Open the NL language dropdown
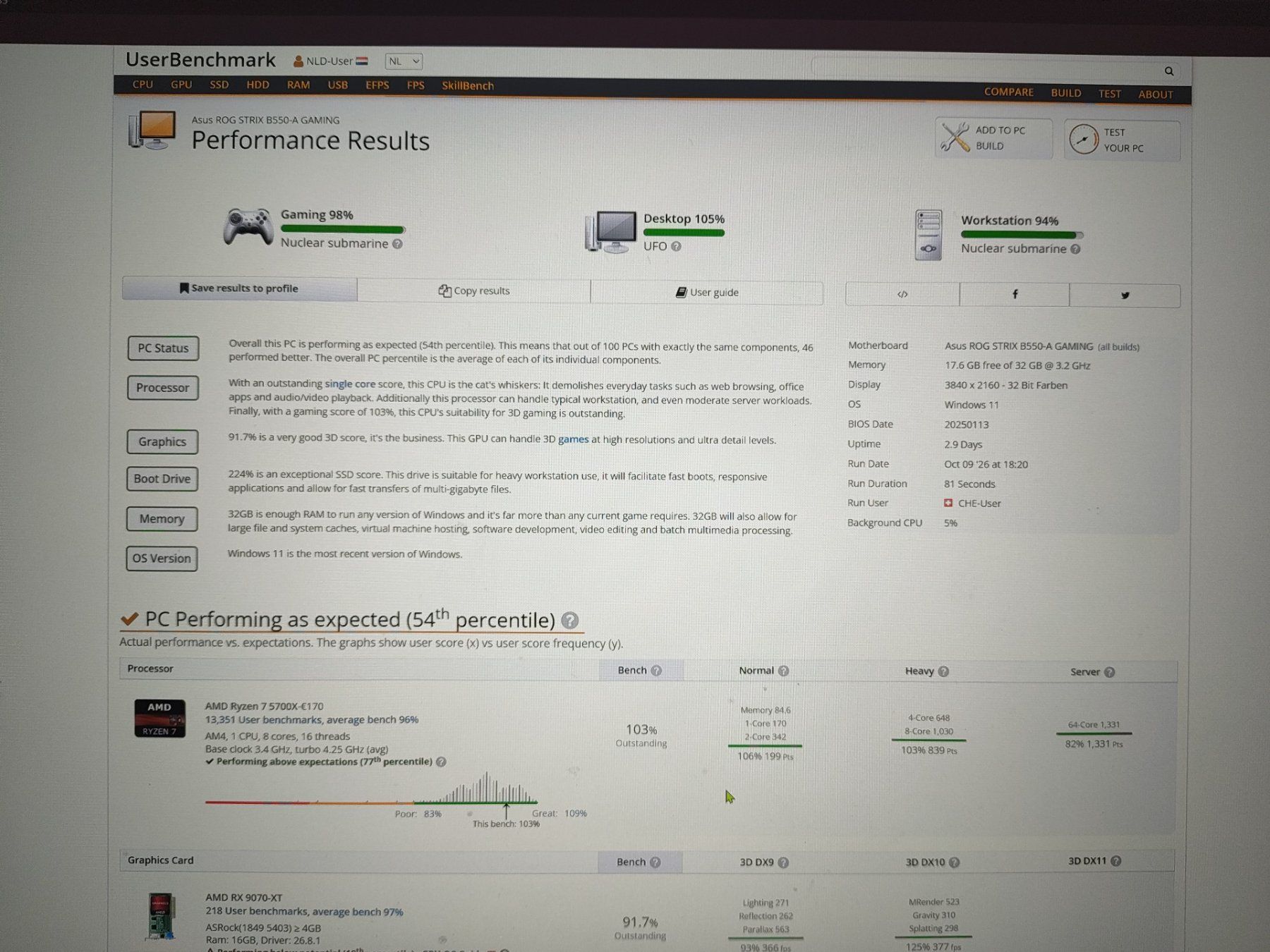The height and width of the screenshot is (952, 1270). tap(404, 61)
